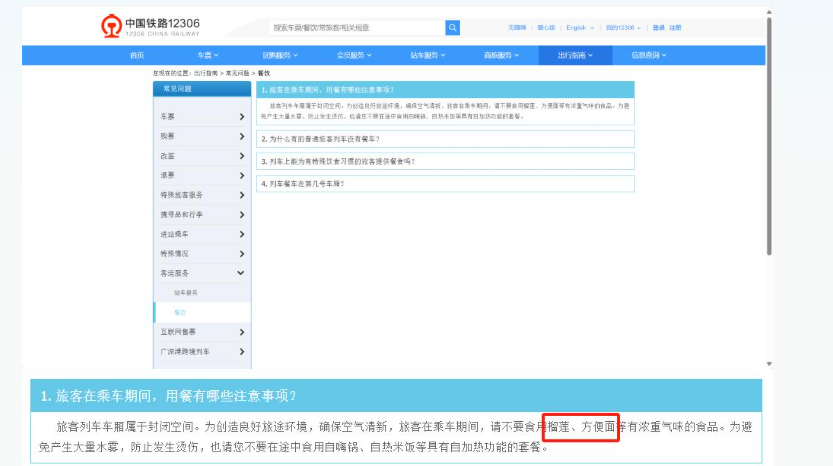Click the 注册 register link

point(675,28)
